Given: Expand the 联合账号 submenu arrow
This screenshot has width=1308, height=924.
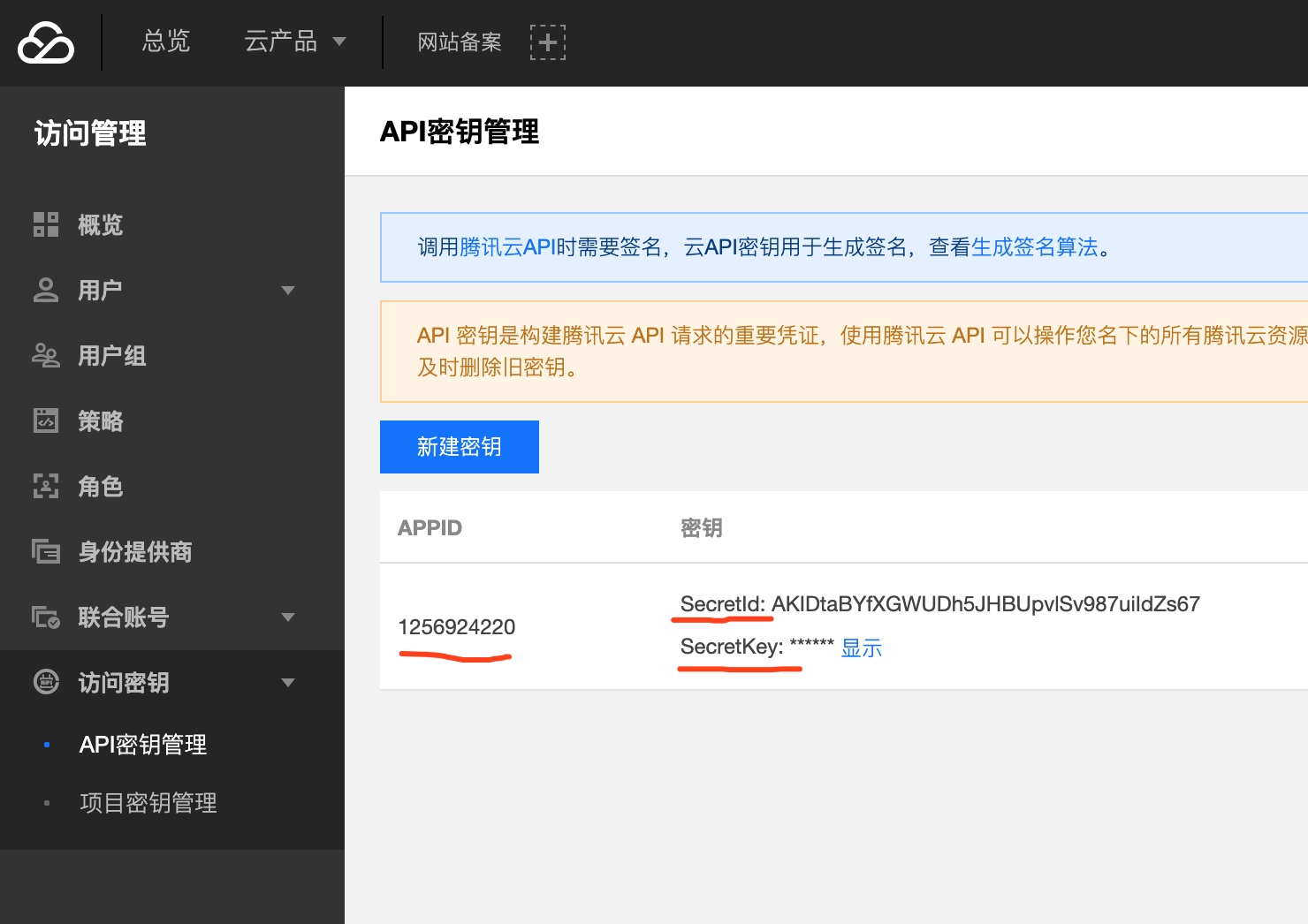Looking at the screenshot, I should (x=287, y=617).
